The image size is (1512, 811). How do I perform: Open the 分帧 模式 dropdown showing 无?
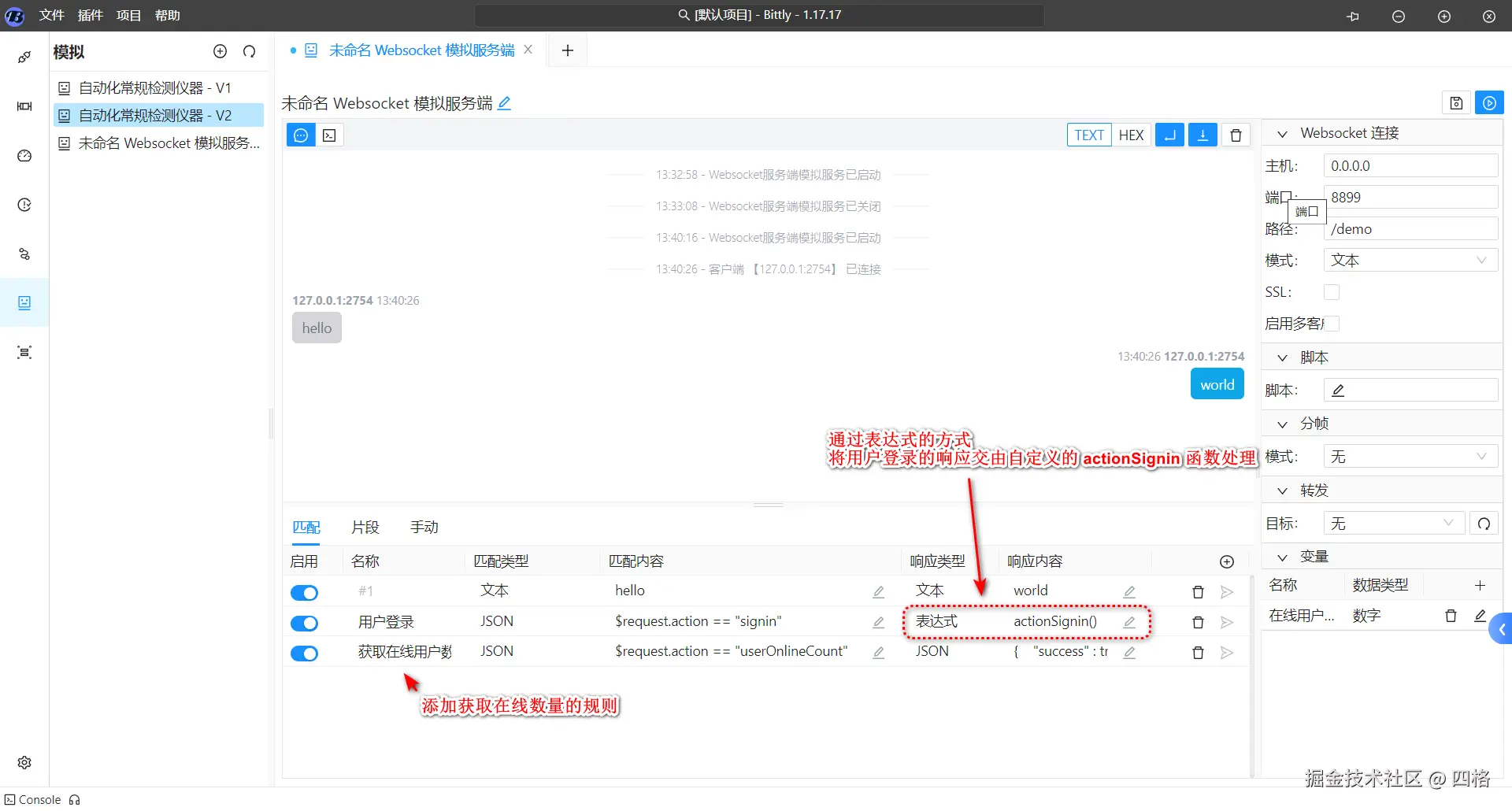[x=1410, y=457]
